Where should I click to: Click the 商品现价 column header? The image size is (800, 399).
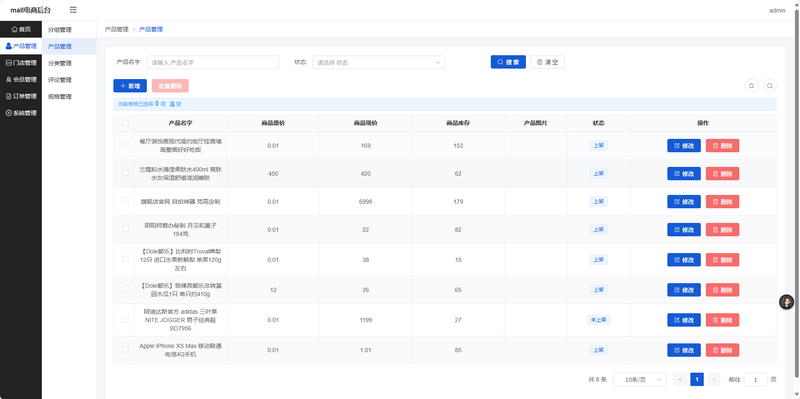coord(365,123)
